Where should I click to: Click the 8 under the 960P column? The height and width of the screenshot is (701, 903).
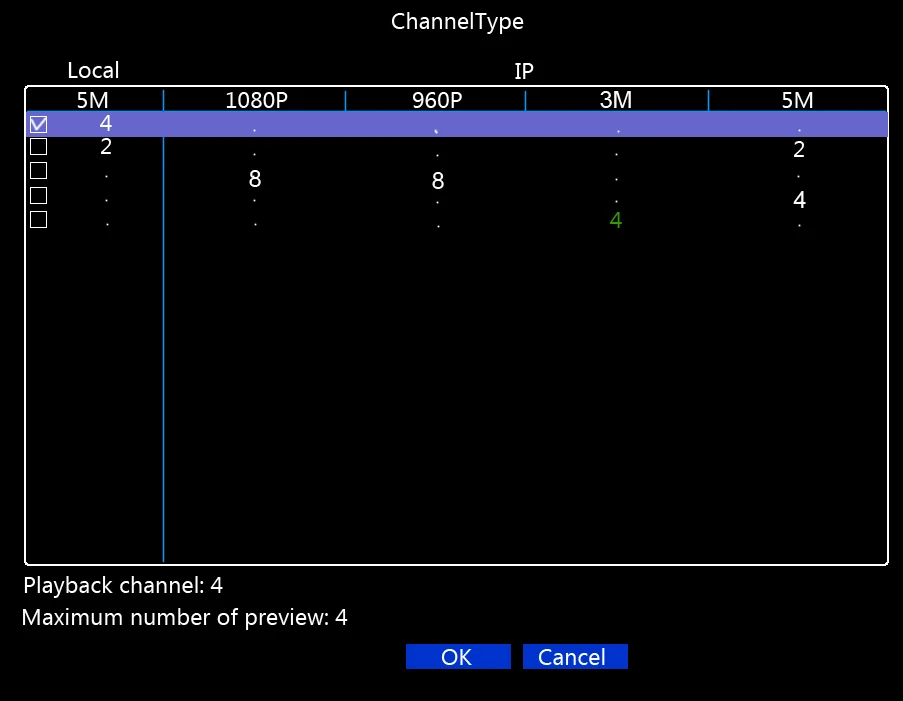point(438,181)
